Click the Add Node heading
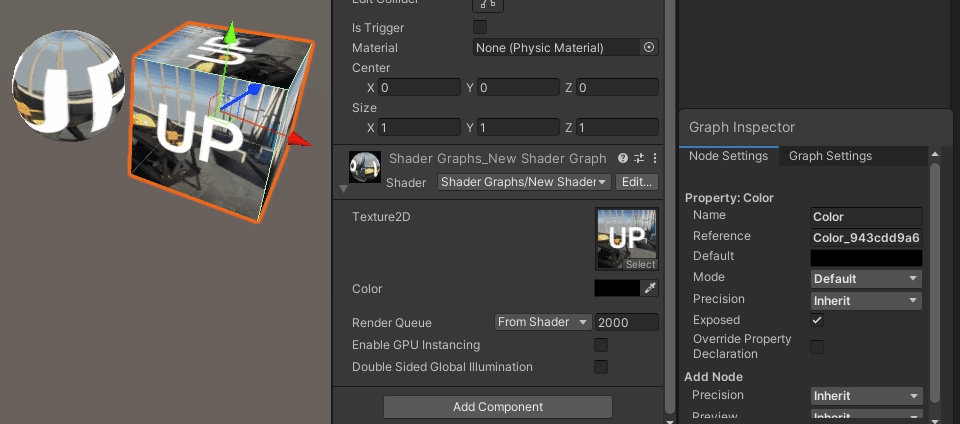This screenshot has height=424, width=960. 713,377
